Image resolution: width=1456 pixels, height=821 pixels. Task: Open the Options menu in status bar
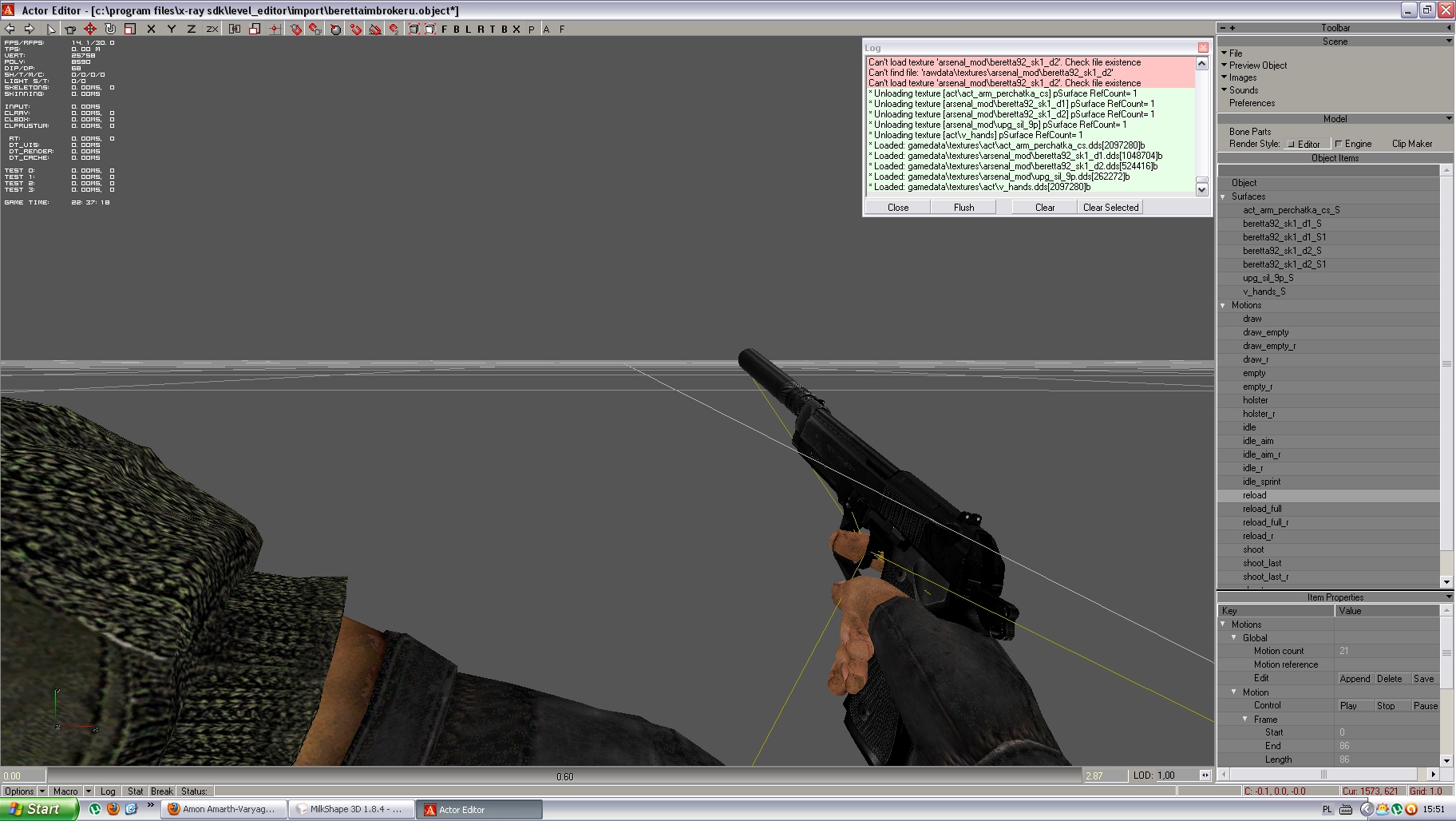click(x=24, y=791)
